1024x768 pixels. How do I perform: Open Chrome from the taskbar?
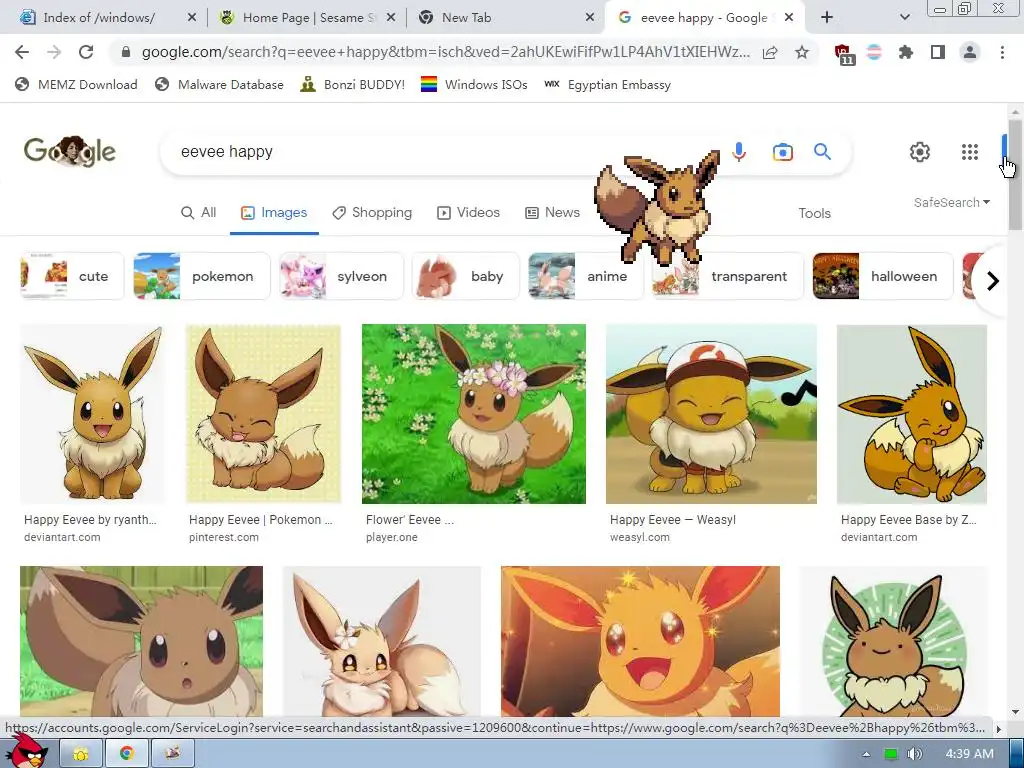click(127, 753)
